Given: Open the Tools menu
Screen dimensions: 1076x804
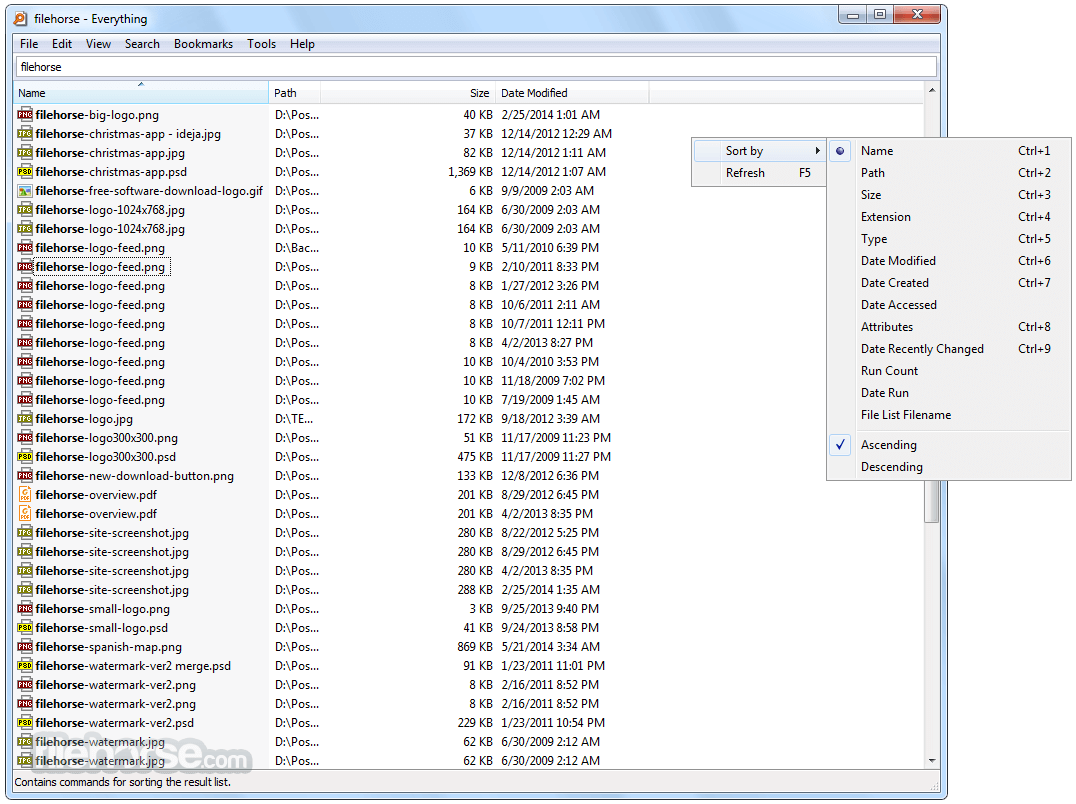Looking at the screenshot, I should coord(261,44).
